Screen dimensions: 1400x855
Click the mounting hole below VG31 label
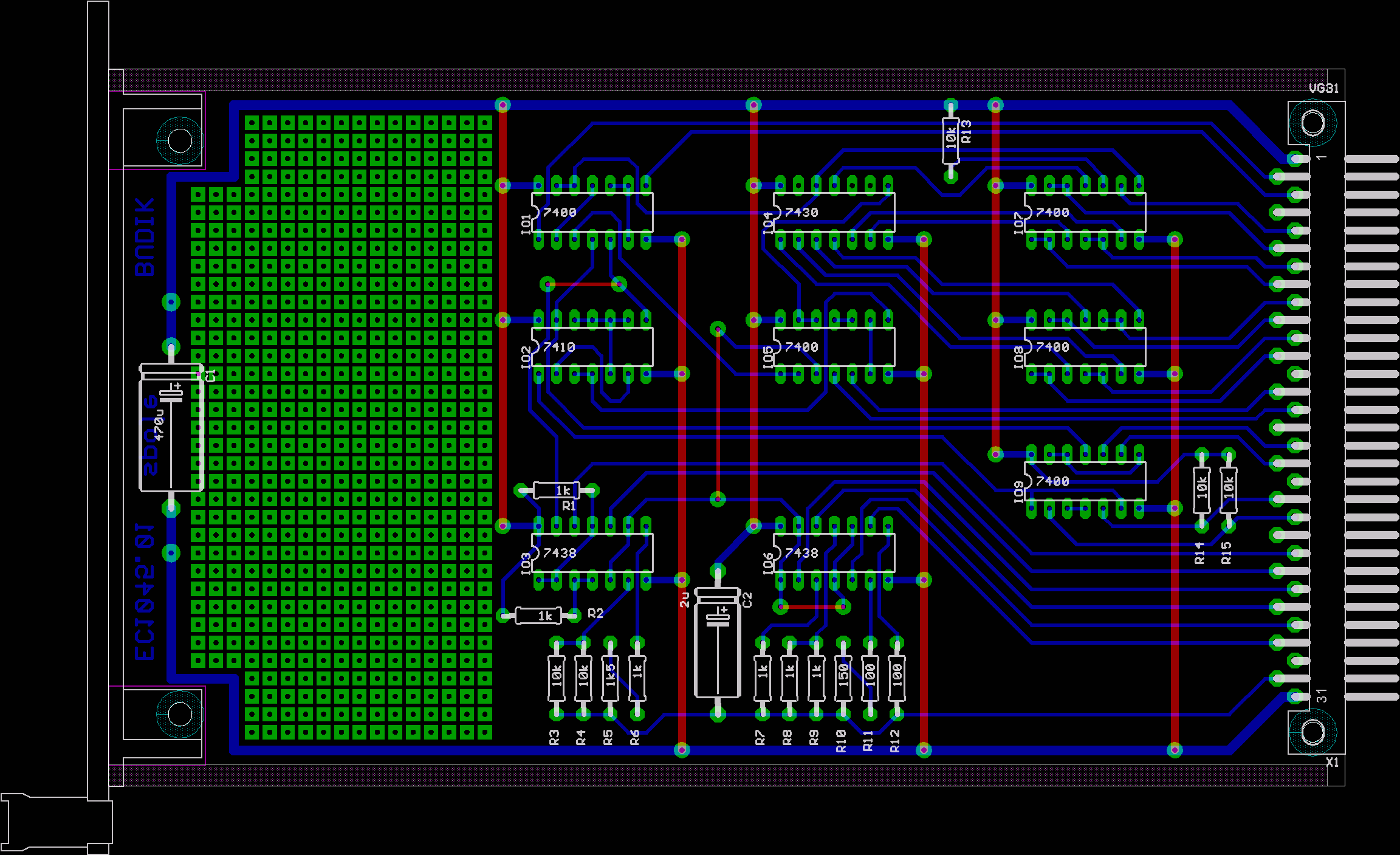[x=1312, y=123]
